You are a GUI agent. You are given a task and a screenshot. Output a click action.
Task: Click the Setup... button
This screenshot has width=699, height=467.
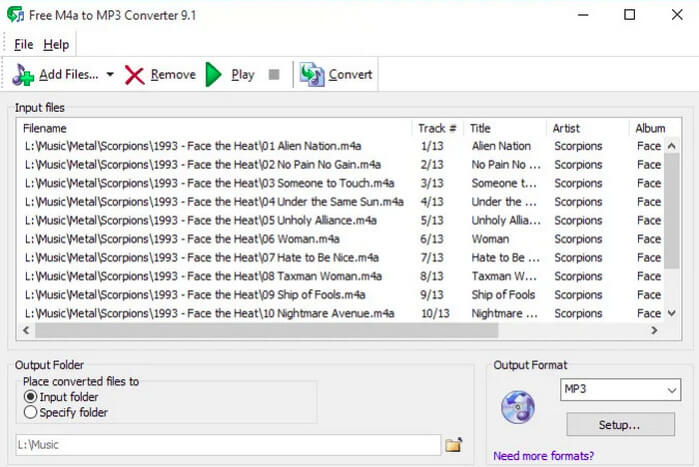(619, 425)
